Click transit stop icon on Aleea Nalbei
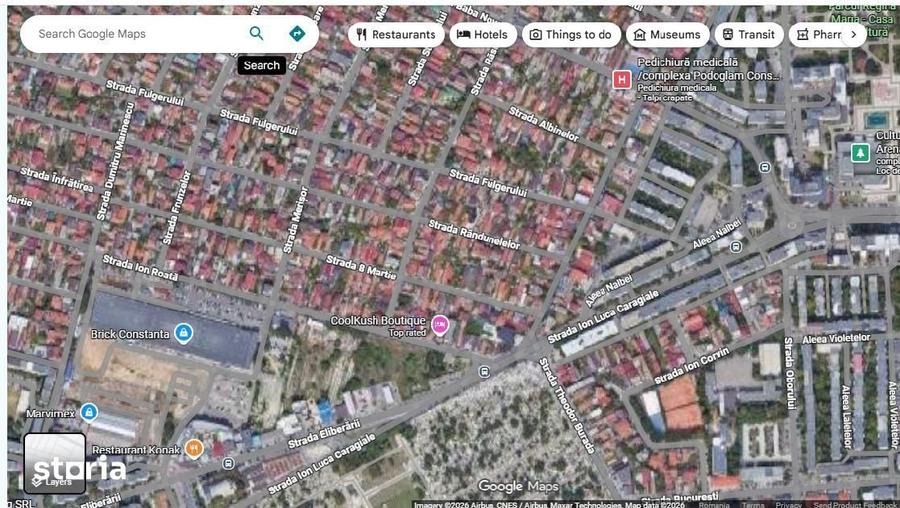 (x=736, y=247)
